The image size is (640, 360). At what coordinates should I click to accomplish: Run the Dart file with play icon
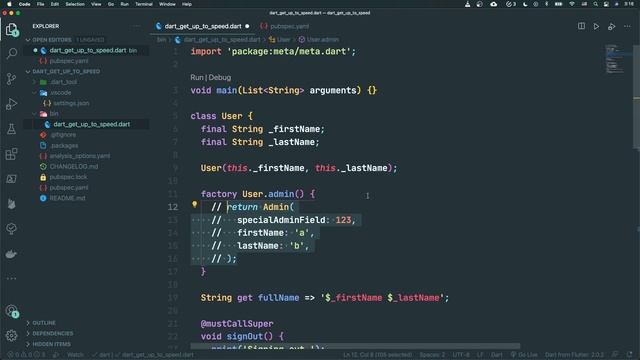[x=596, y=27]
